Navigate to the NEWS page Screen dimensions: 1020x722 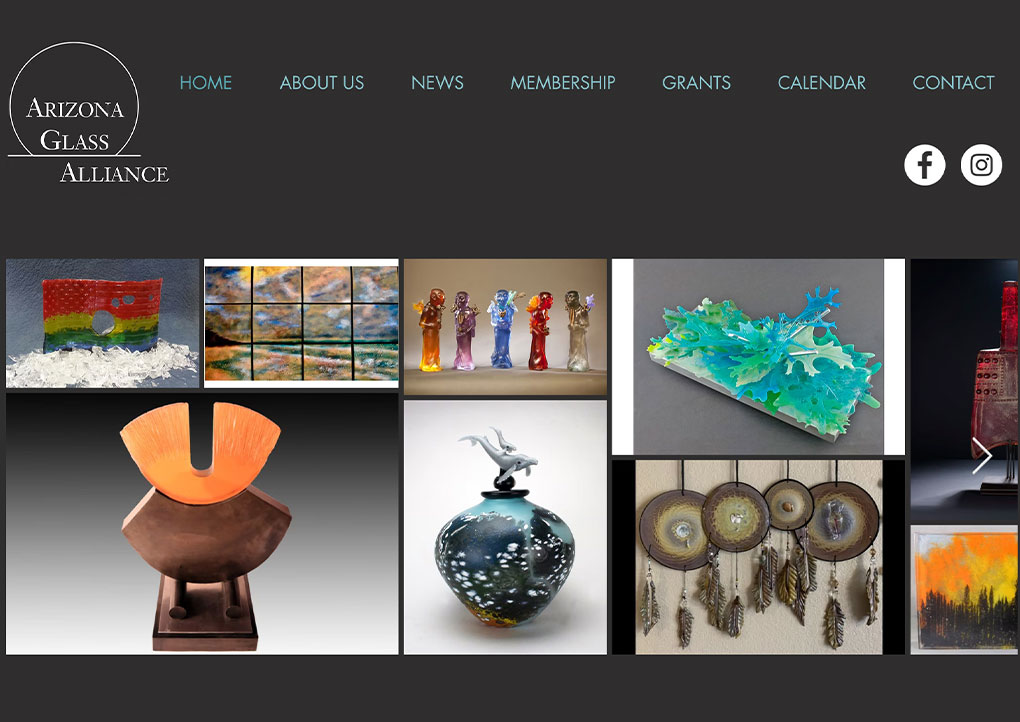(437, 83)
